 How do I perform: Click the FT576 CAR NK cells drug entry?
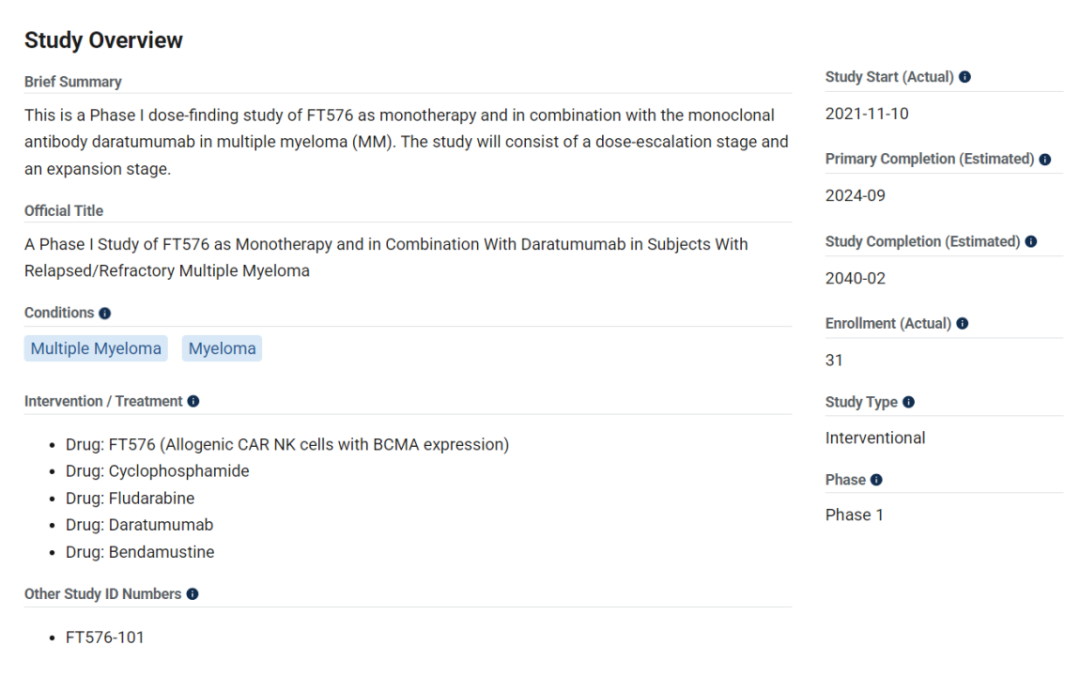tap(287, 445)
